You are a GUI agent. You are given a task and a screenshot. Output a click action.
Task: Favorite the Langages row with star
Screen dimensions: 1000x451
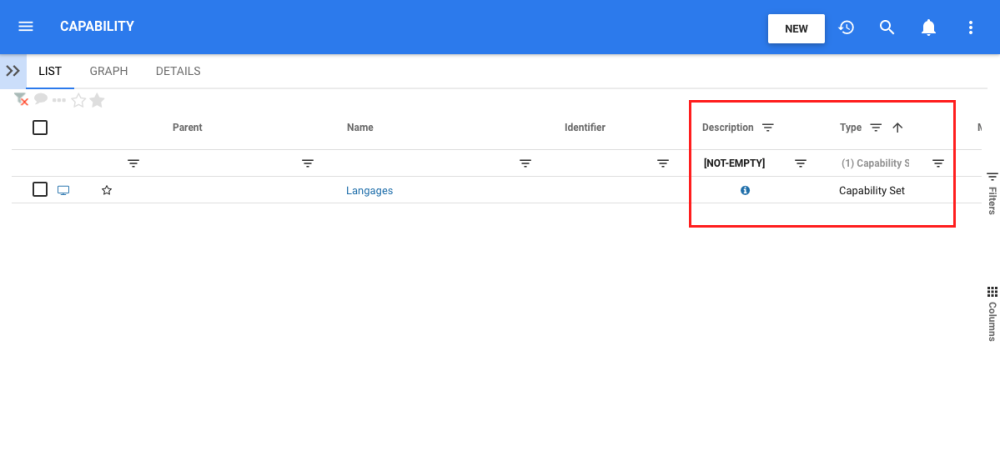tap(107, 190)
